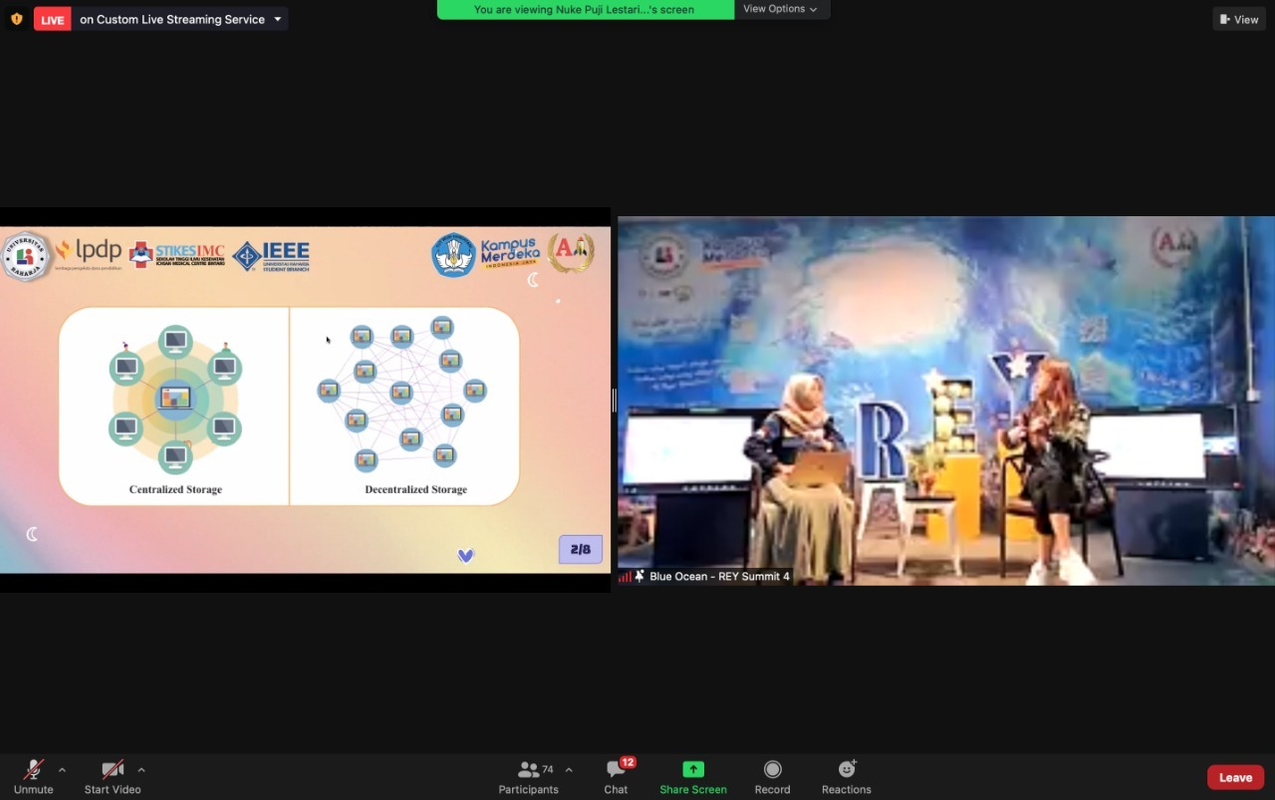Start Video camera toggle
This screenshot has width=1275, height=800.
[x=112, y=776]
